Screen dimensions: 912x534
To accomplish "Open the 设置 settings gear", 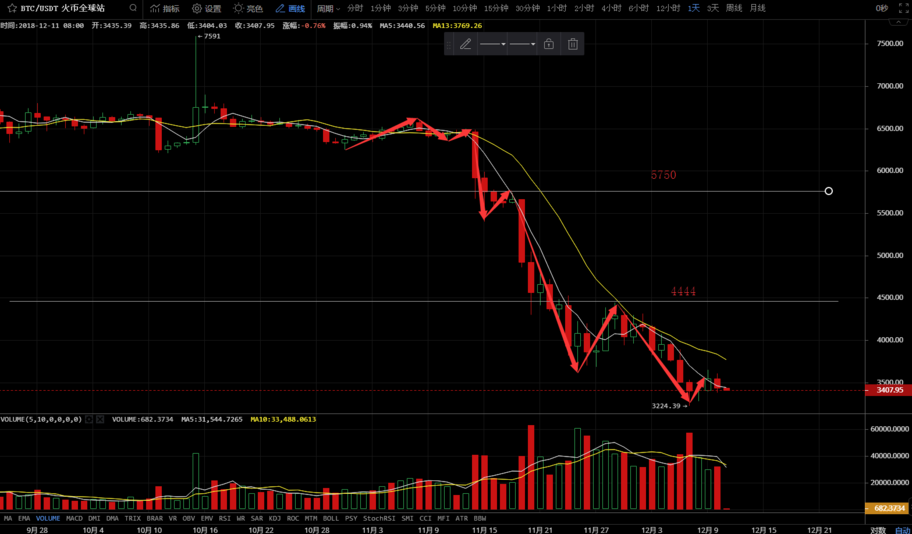I will (x=207, y=8).
